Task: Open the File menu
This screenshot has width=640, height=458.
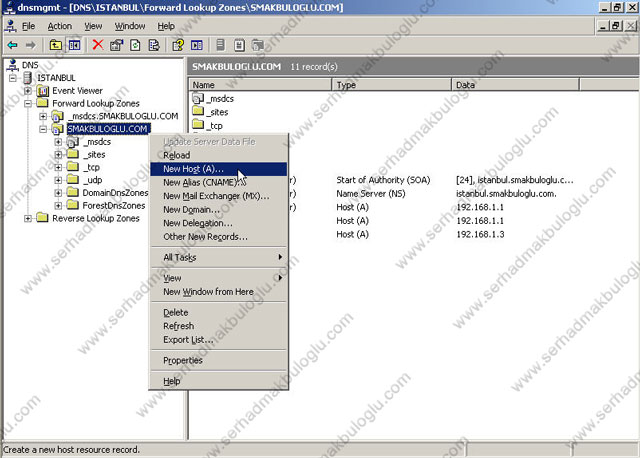Action: click(x=28, y=26)
